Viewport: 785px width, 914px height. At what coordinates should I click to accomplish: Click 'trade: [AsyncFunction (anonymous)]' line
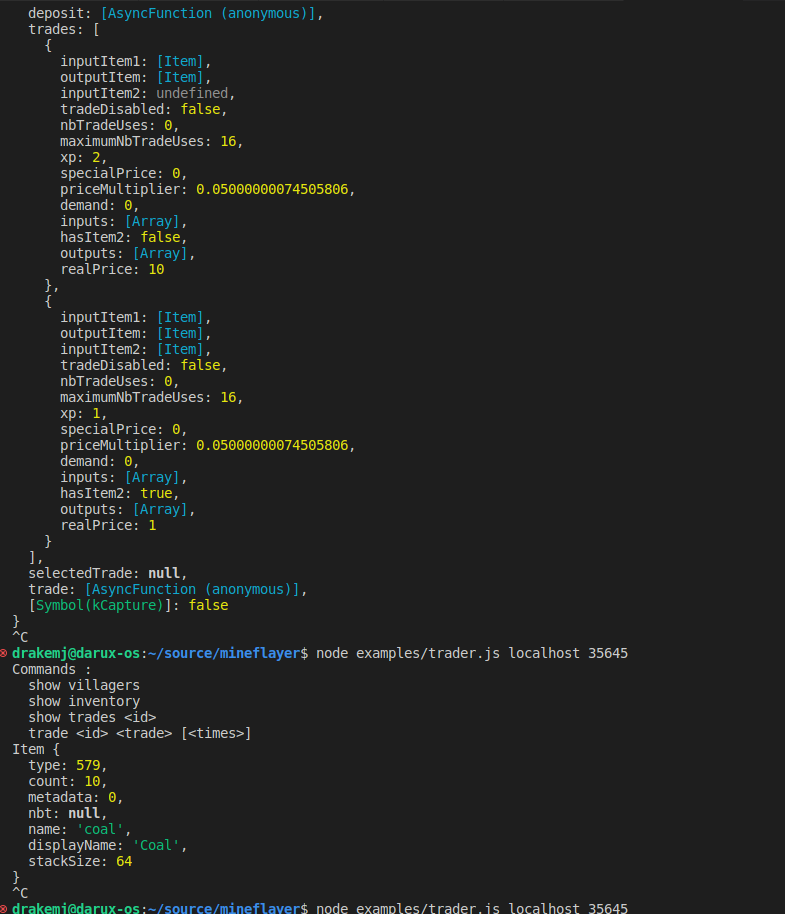(168, 589)
